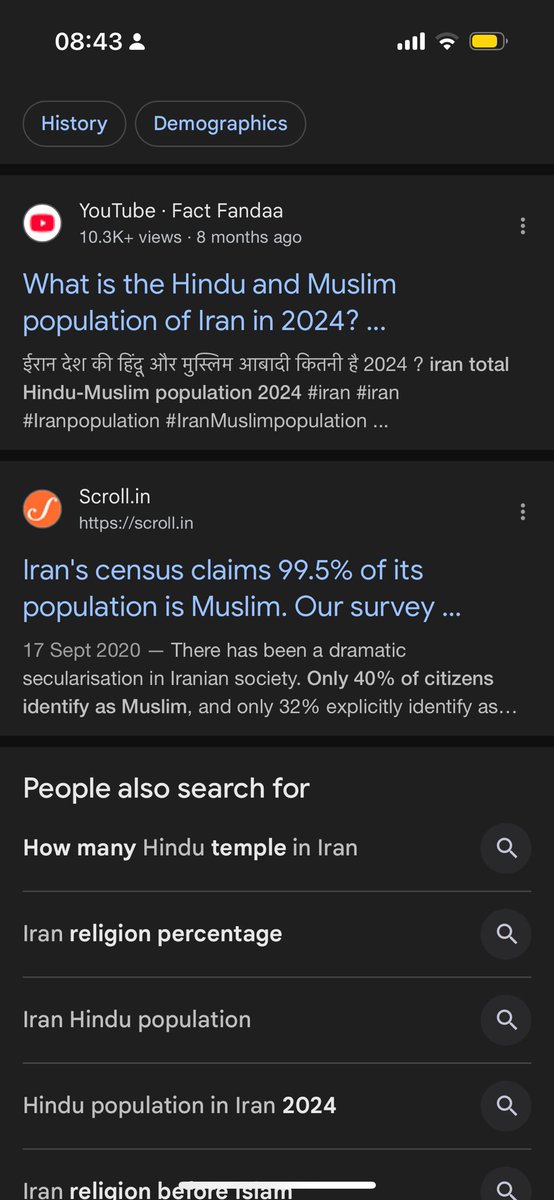Image resolution: width=554 pixels, height=1200 pixels.
Task: Tap Iran religion before Islam suggestion
Action: coord(158,1190)
